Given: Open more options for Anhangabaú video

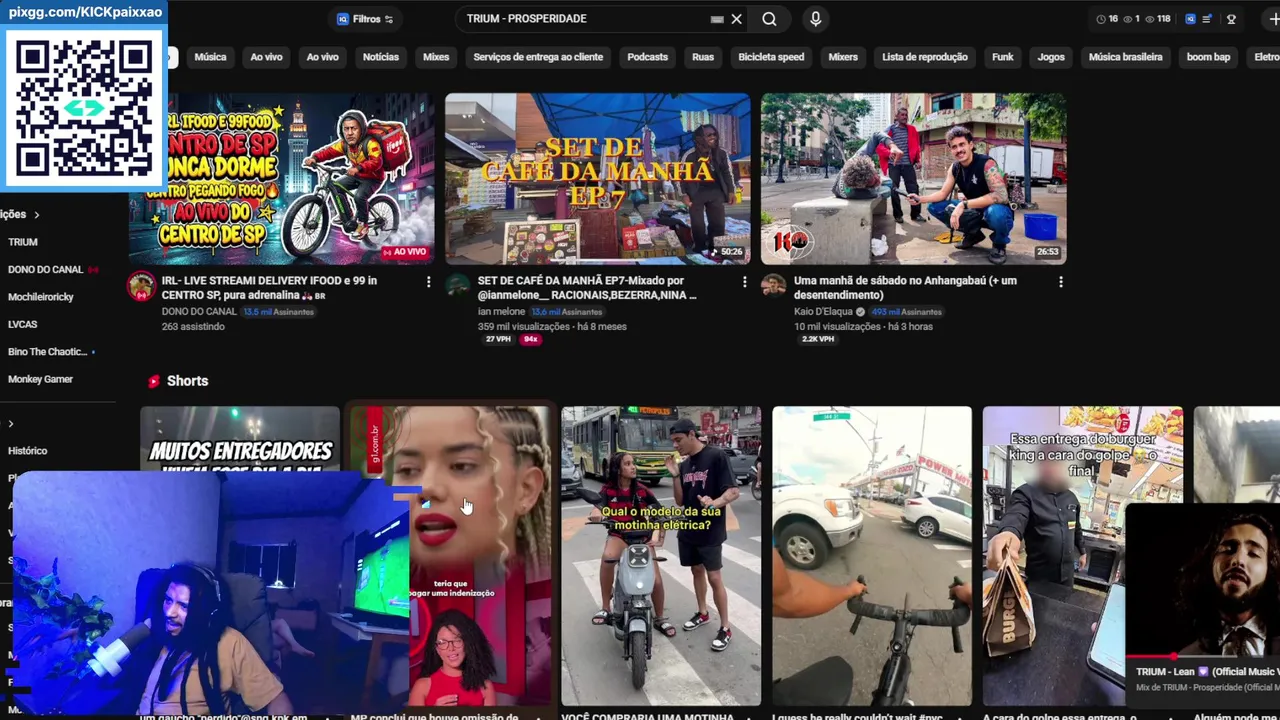Looking at the screenshot, I should pos(1061,282).
